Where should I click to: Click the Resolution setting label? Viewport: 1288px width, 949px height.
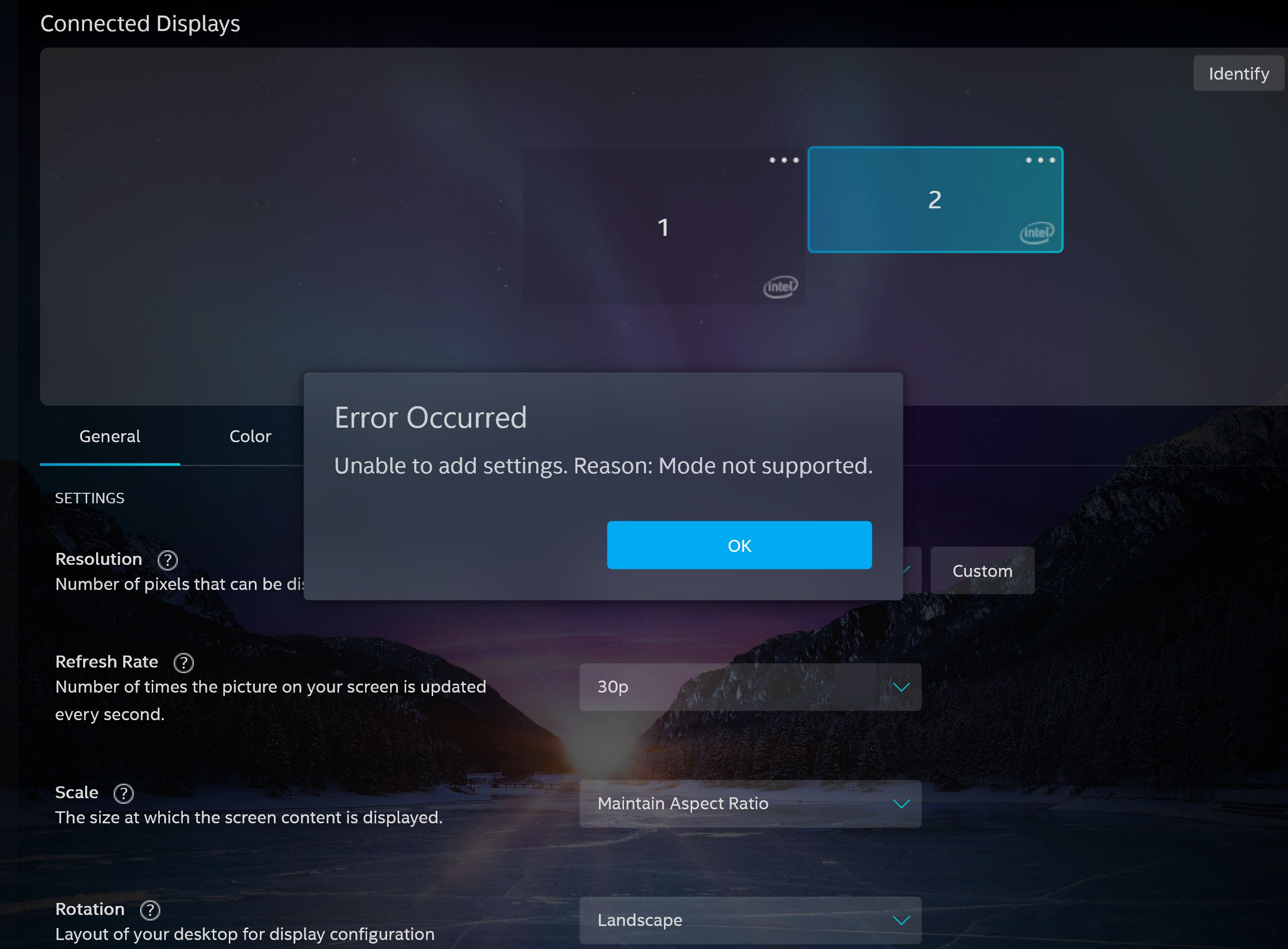click(99, 559)
